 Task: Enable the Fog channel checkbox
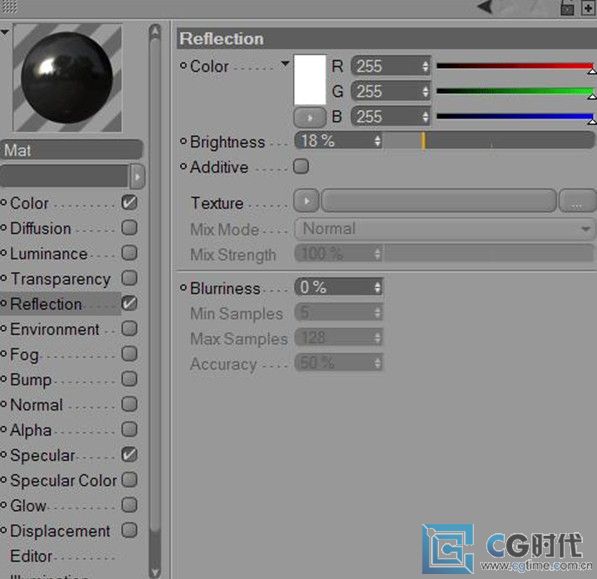click(x=129, y=354)
